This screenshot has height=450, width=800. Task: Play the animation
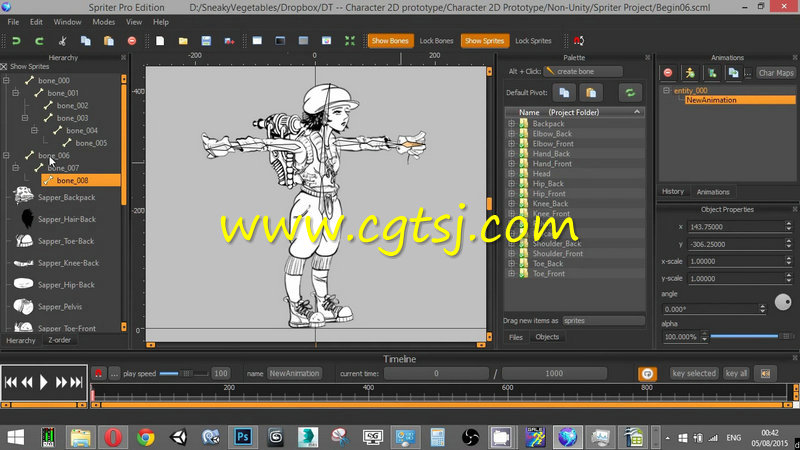pos(43,382)
